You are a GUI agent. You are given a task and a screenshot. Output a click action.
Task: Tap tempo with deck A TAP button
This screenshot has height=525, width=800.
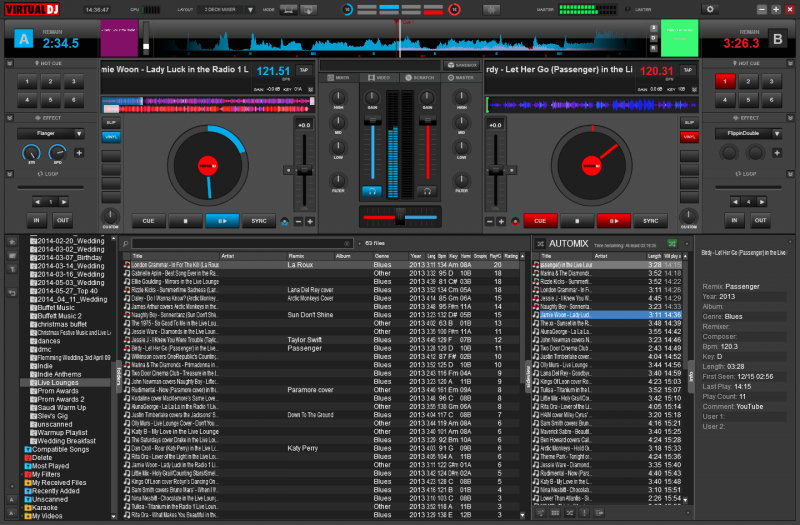coord(304,70)
